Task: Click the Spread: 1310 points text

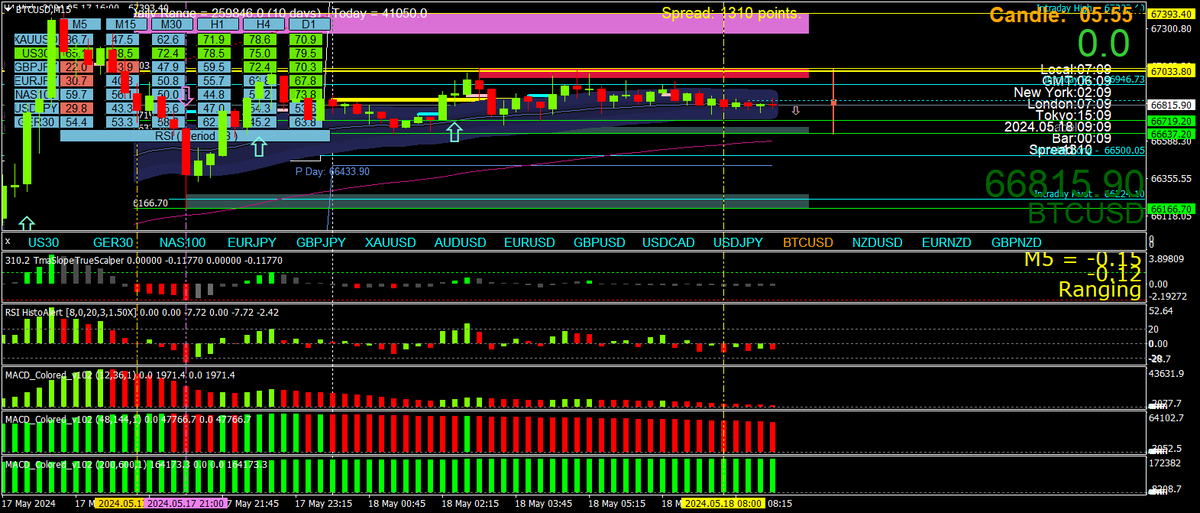Action: click(x=731, y=14)
